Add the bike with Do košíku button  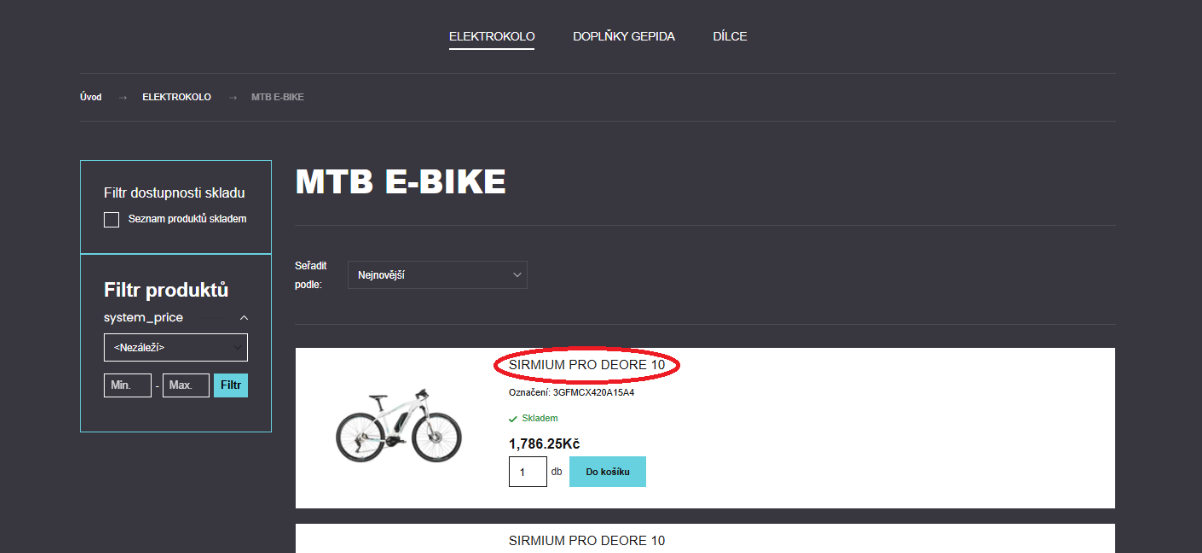607,472
